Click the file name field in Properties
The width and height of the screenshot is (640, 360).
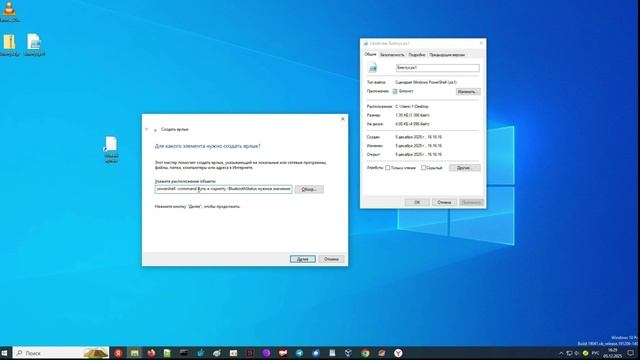coord(438,68)
